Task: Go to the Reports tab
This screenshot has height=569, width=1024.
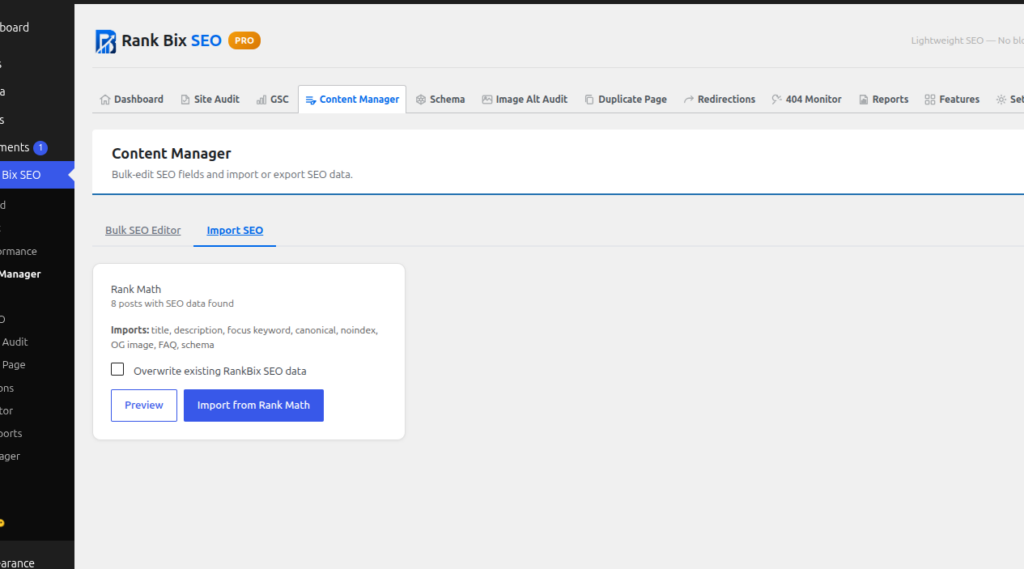Action: tap(883, 99)
